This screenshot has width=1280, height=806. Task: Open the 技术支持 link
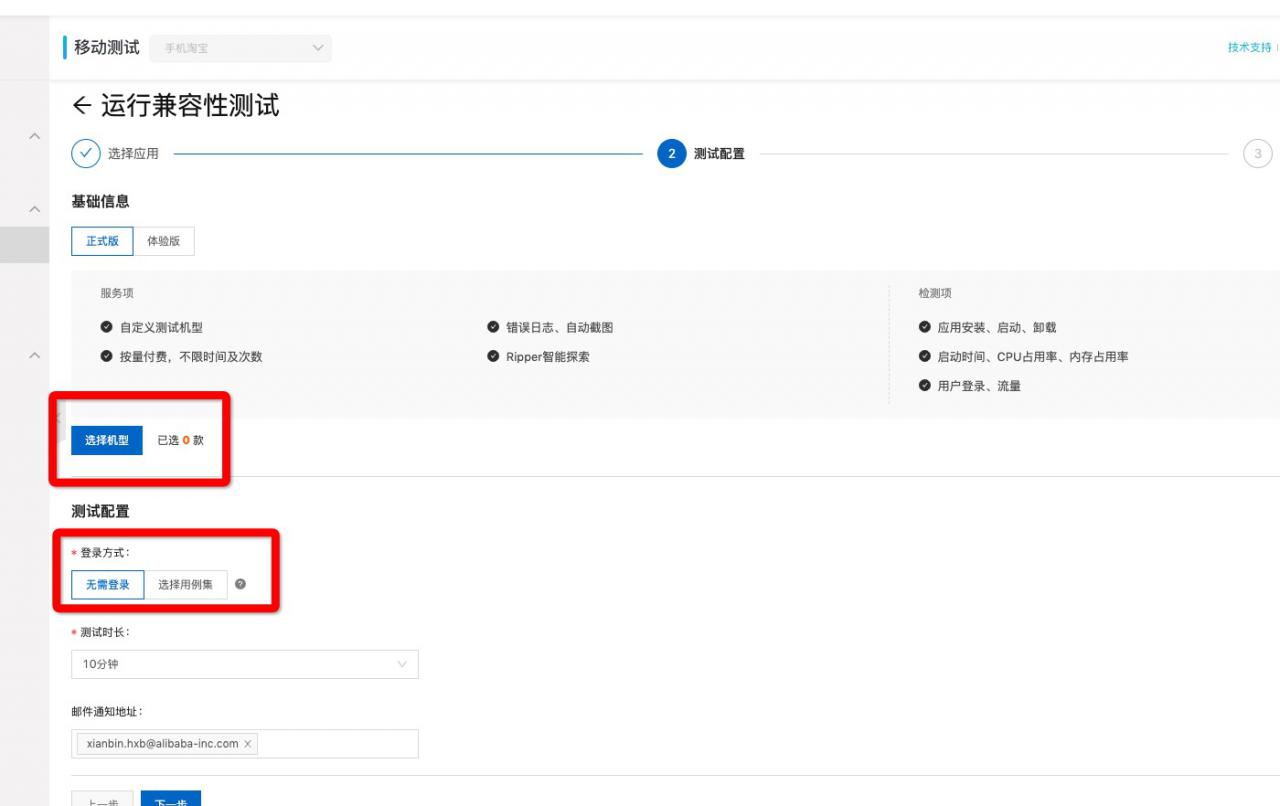tap(1250, 48)
